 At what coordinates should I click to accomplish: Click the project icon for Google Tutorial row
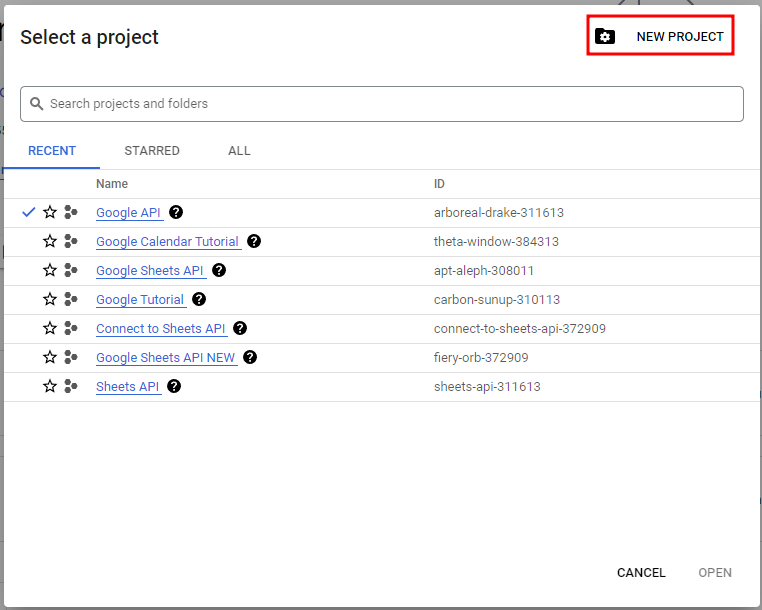[x=71, y=299]
